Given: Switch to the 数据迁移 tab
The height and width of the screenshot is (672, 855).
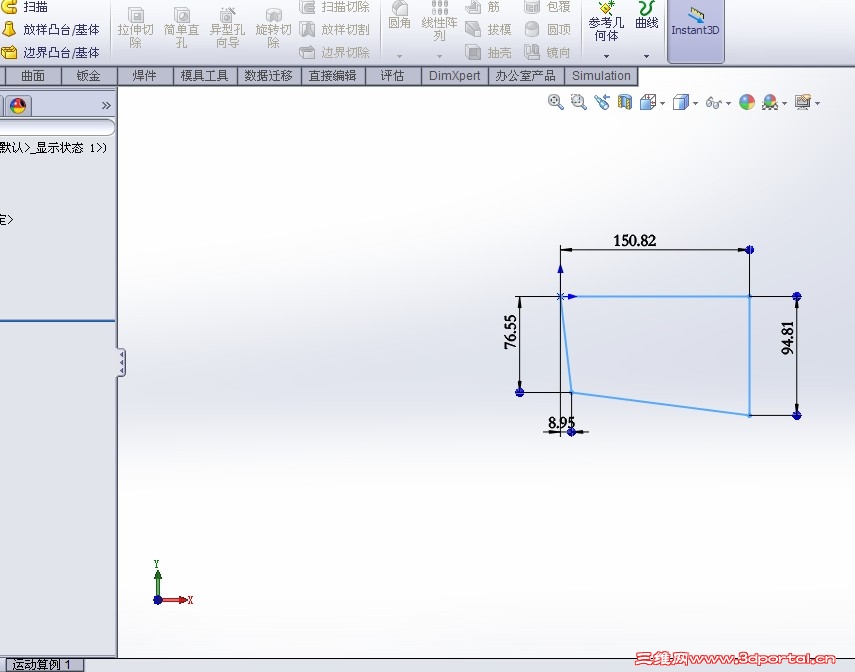Looking at the screenshot, I should (268, 76).
